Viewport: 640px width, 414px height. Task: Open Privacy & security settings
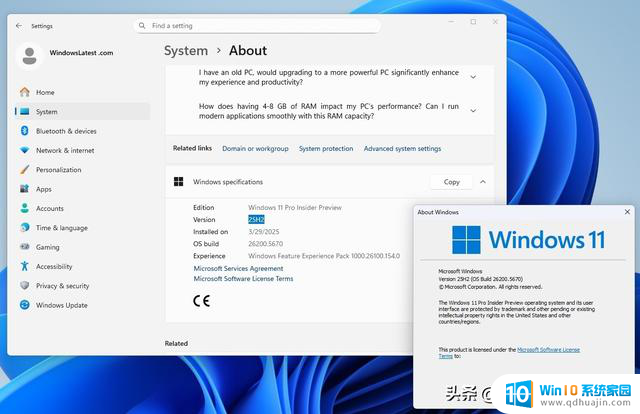pos(82,286)
